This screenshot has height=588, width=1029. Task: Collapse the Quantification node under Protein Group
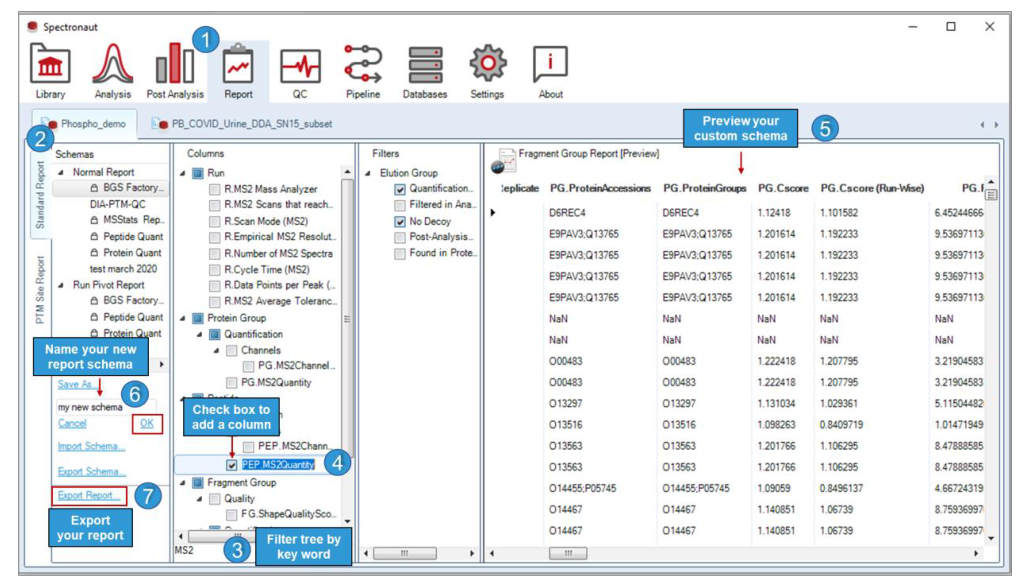point(200,335)
